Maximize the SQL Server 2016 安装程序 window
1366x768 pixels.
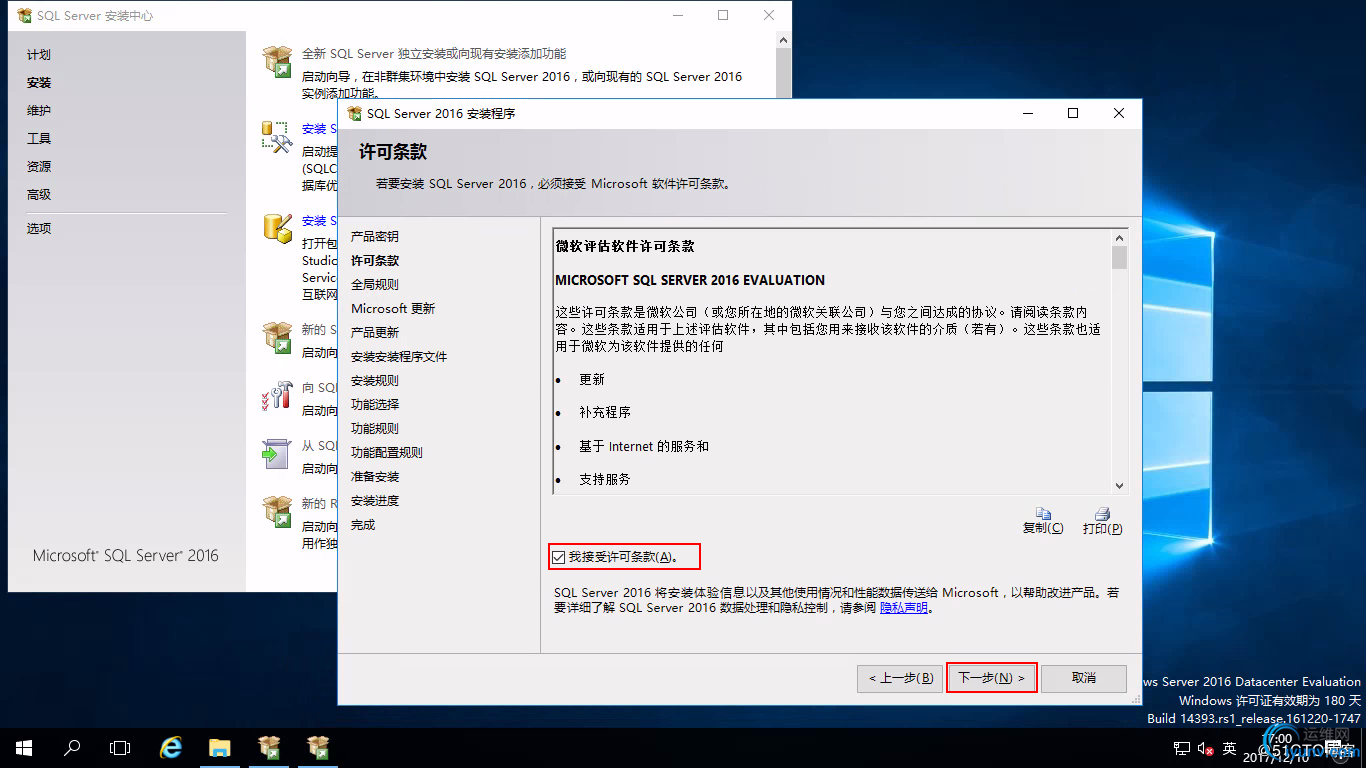point(1073,114)
